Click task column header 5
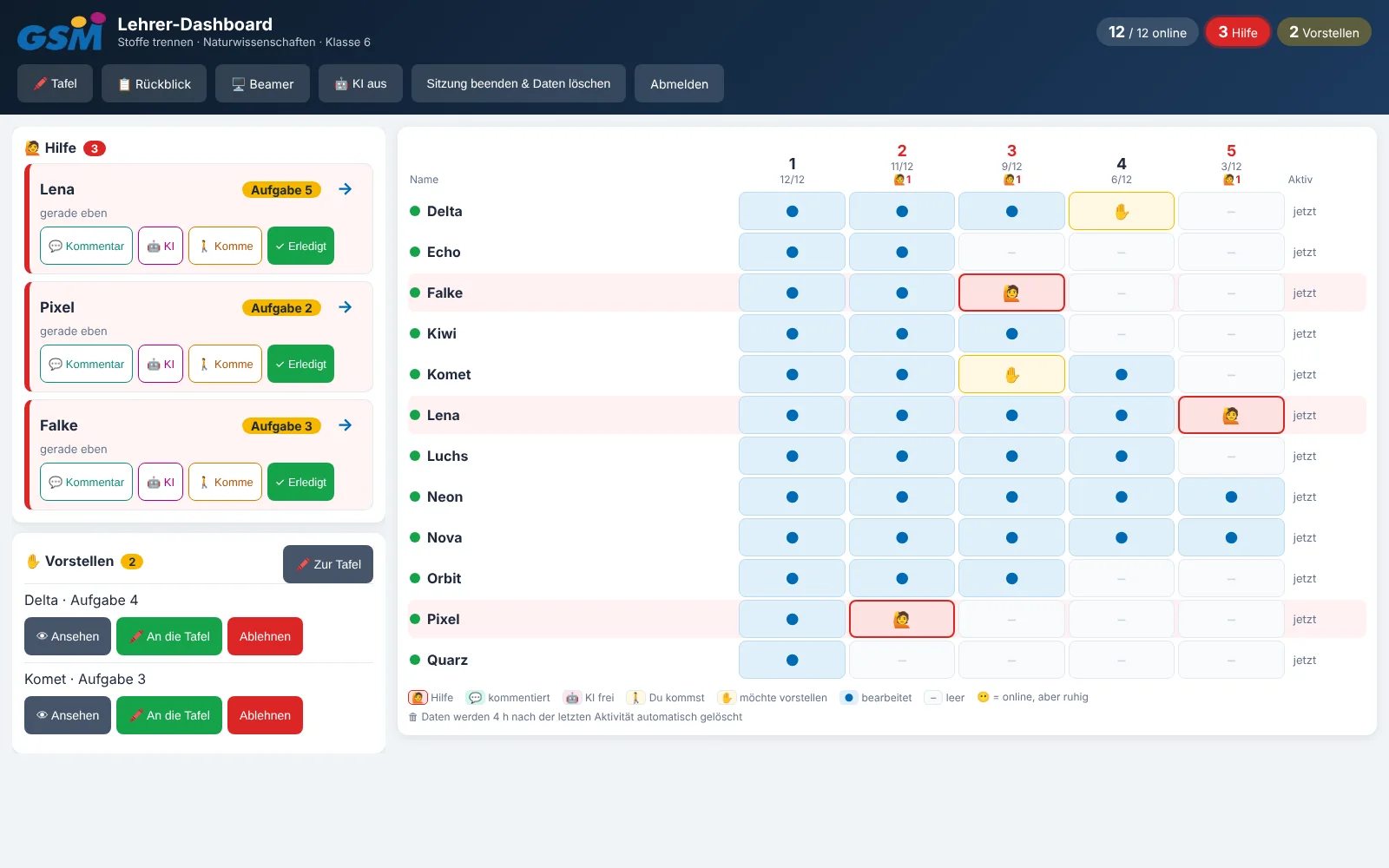Screen dimensions: 1389x868 1231,164
